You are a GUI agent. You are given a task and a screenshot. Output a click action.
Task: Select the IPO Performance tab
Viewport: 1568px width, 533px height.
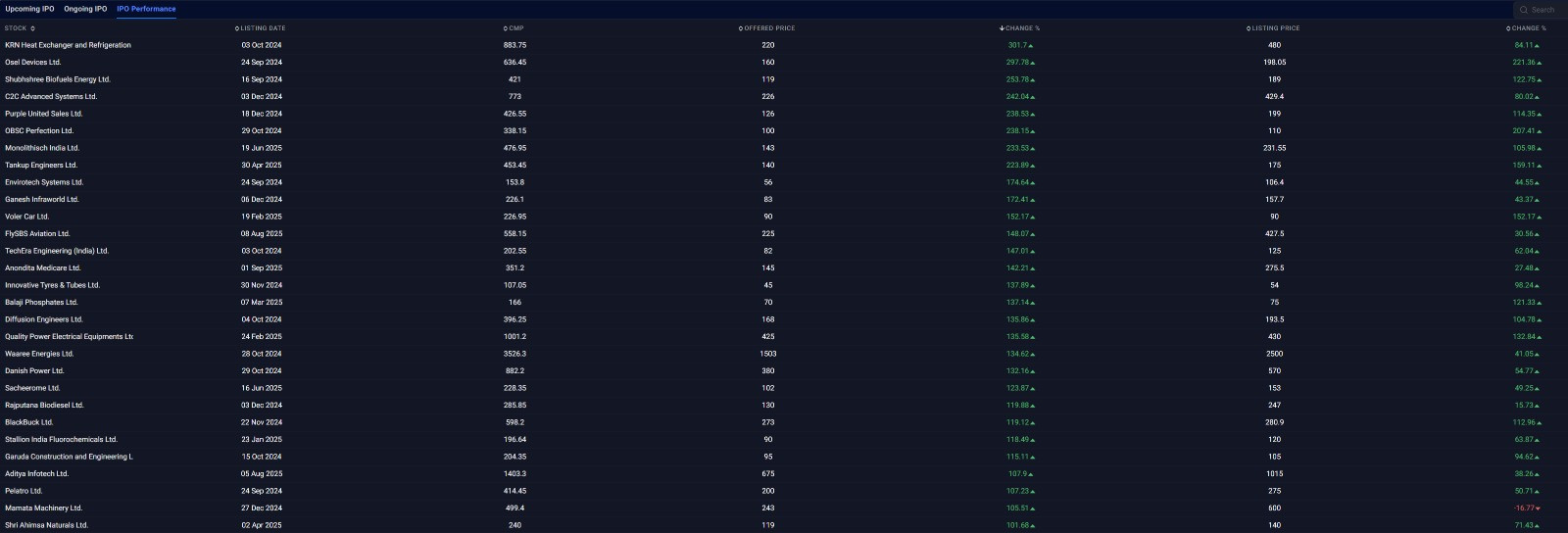[146, 9]
